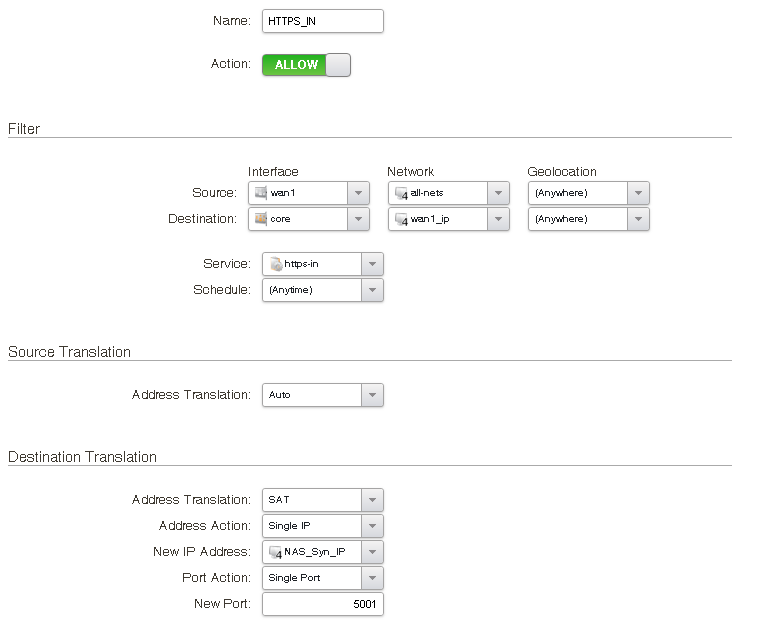Expand the Destination Interface dropdown
The width and height of the screenshot is (778, 639).
pos(359,219)
